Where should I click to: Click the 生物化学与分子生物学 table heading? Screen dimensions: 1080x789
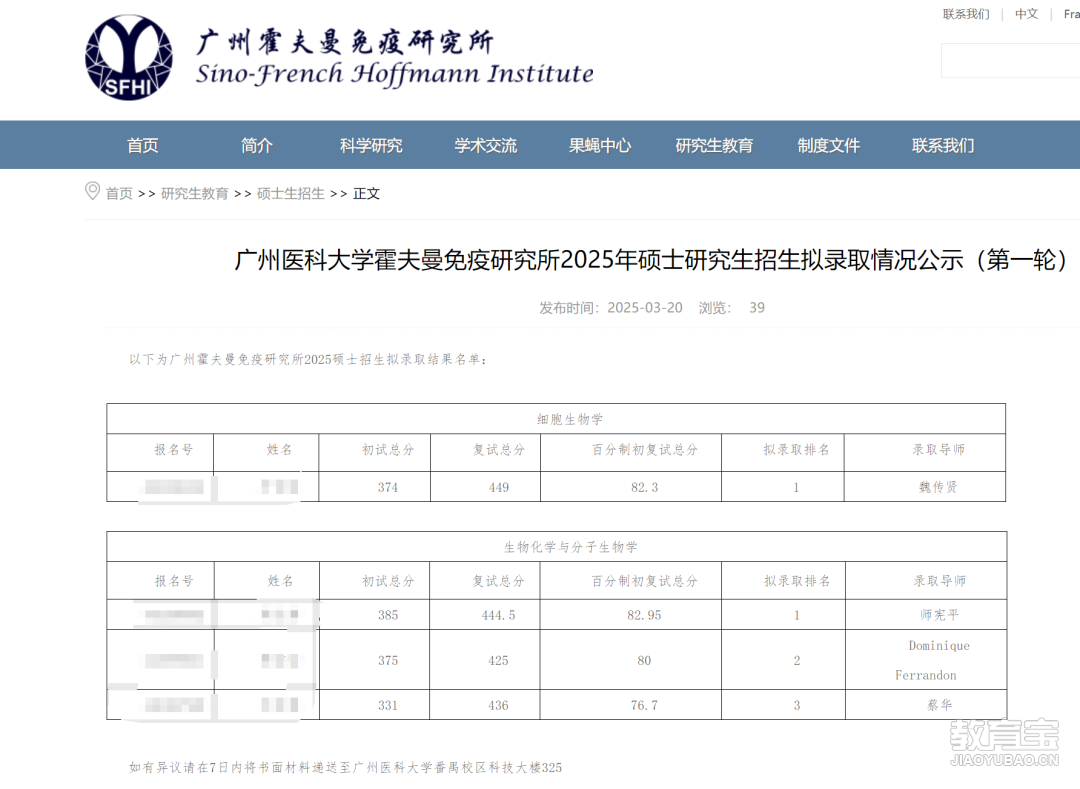pos(570,547)
